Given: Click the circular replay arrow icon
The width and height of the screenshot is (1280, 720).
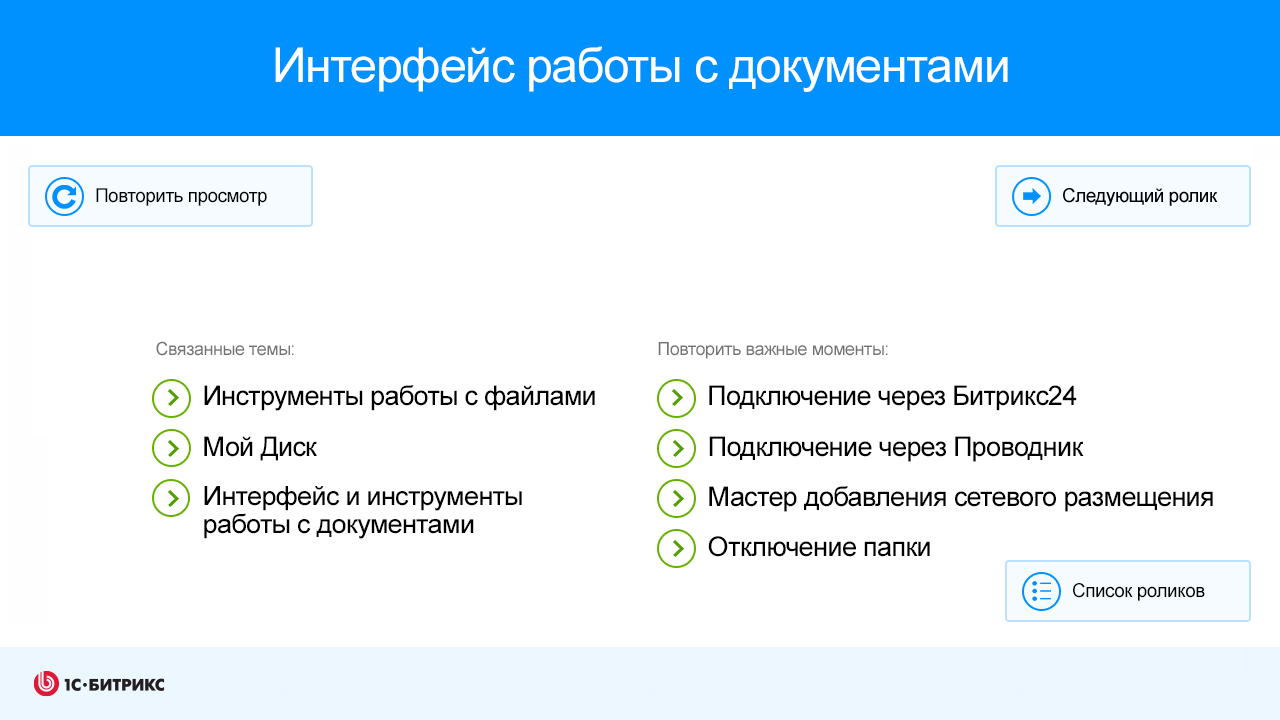Looking at the screenshot, I should point(64,196).
